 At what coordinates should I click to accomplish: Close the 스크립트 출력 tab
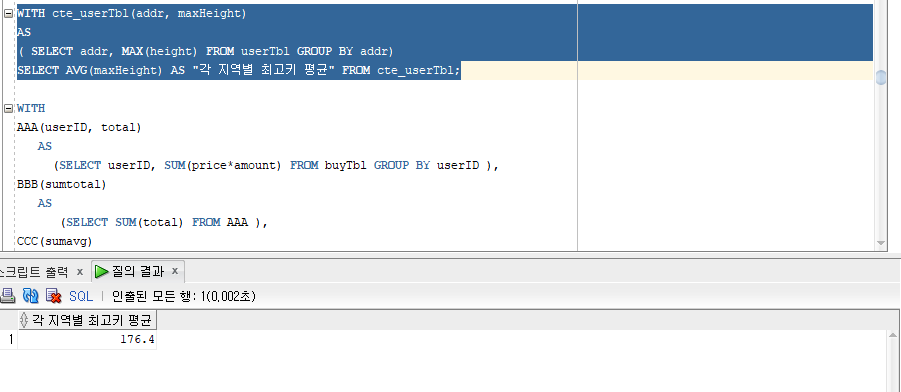point(80,271)
